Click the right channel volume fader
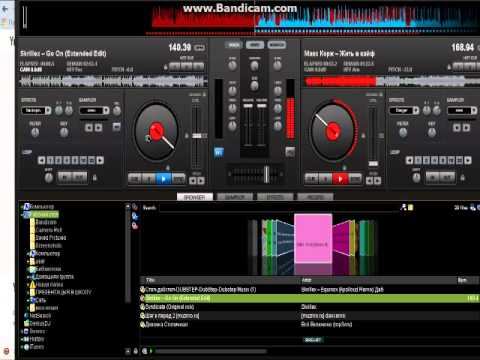 262,106
